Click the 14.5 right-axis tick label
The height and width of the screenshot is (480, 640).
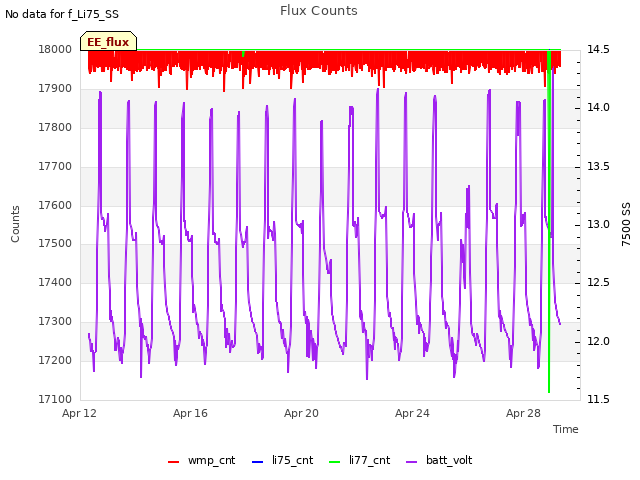pyautogui.click(x=598, y=49)
